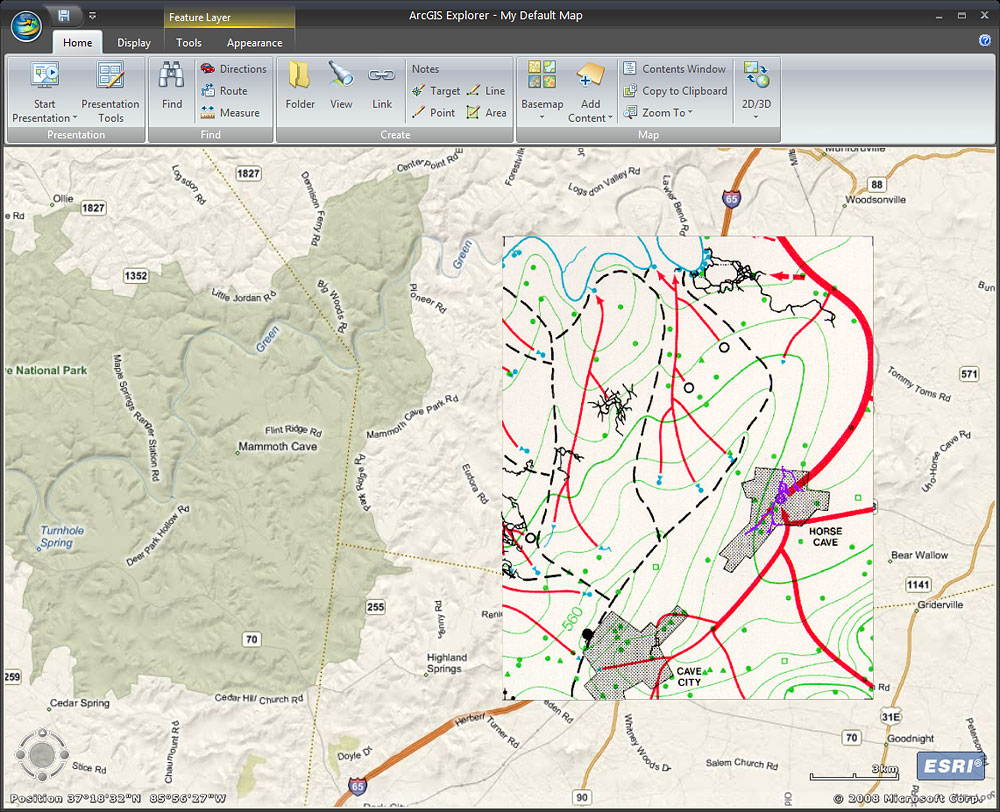
Task: Expand the Basemap dropdown arrow
Action: 542,117
